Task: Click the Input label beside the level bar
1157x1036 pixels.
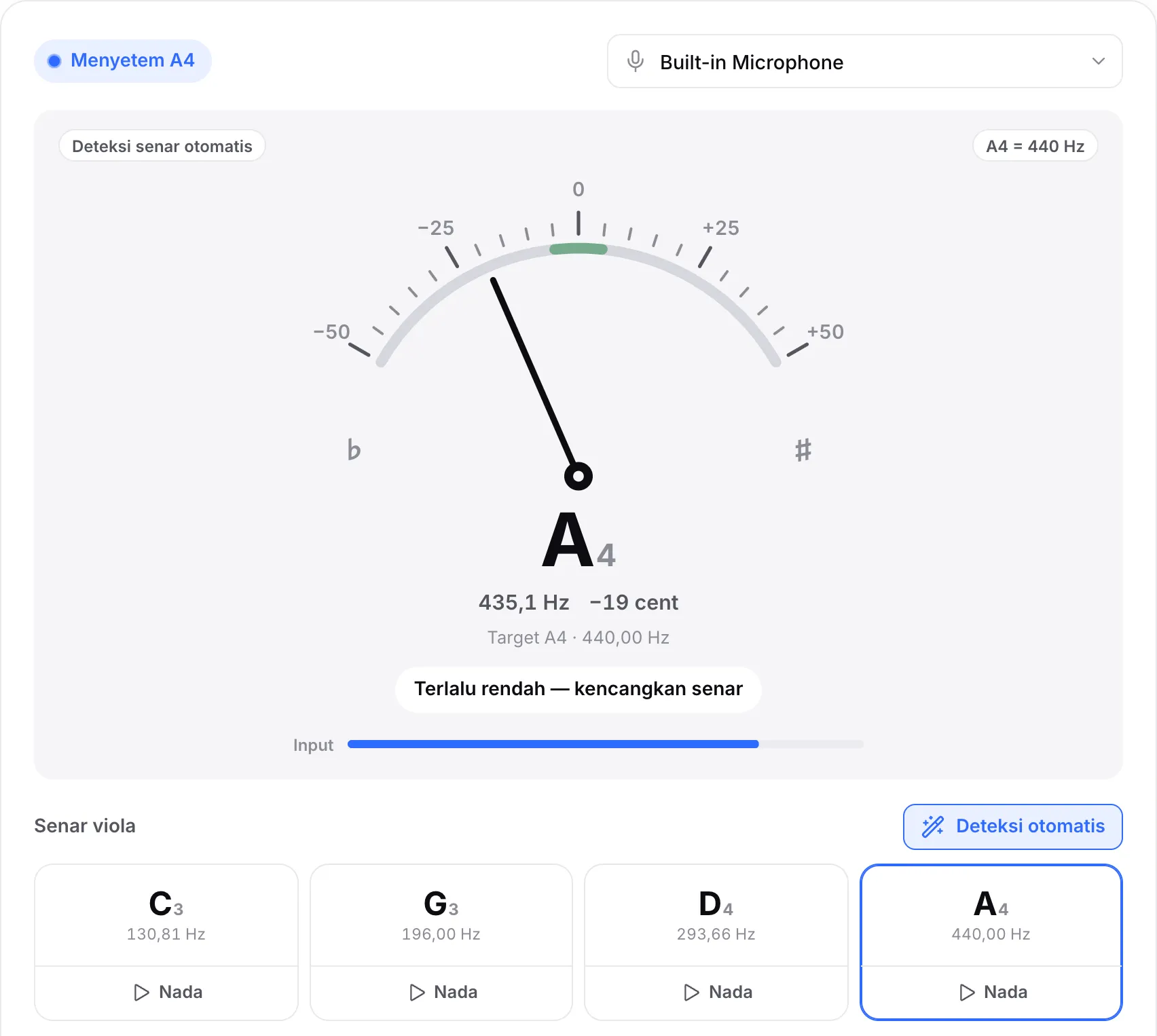Action: click(313, 745)
